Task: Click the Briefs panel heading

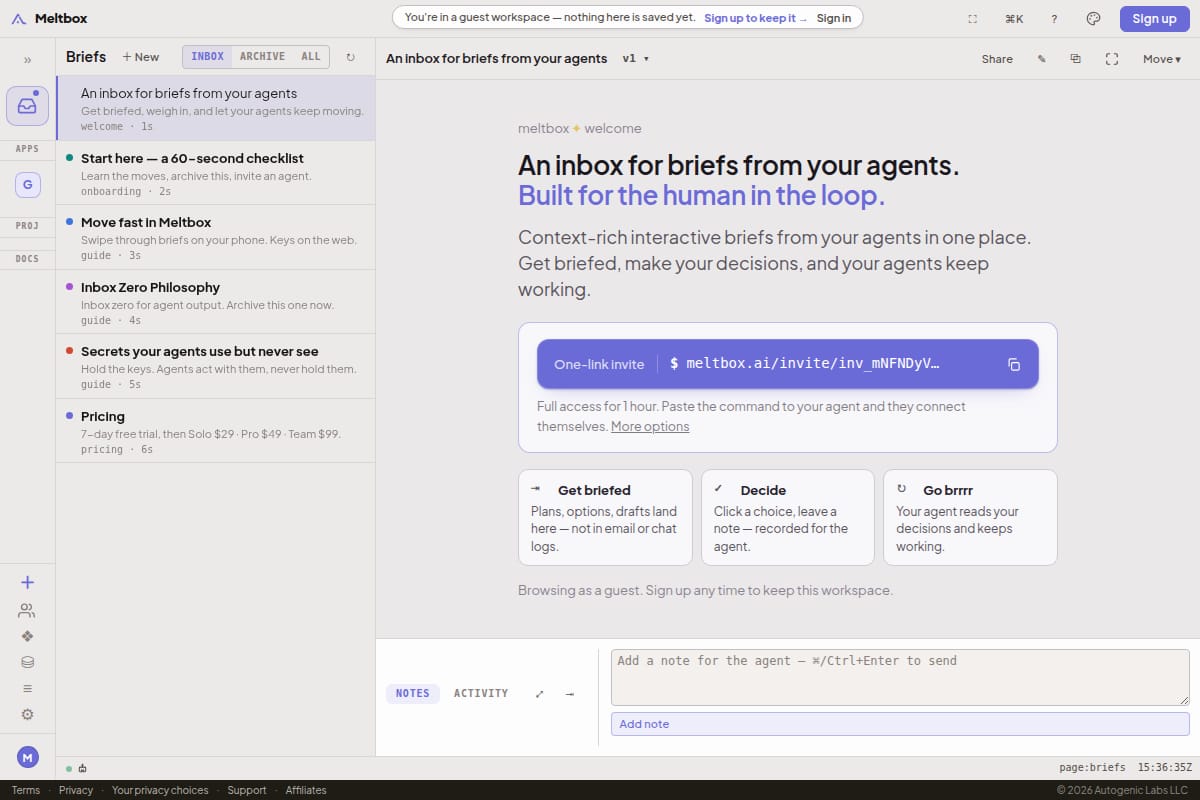Action: coord(86,57)
